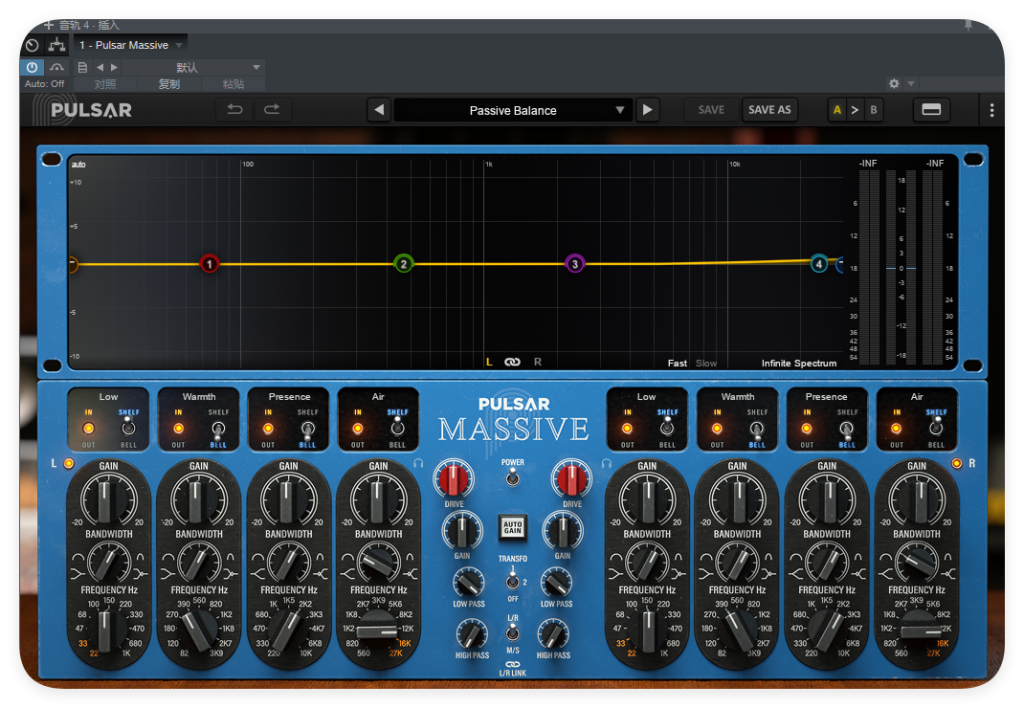Screen dimensions: 1024x708
Task: Open the three-dot options menu
Action: (991, 110)
